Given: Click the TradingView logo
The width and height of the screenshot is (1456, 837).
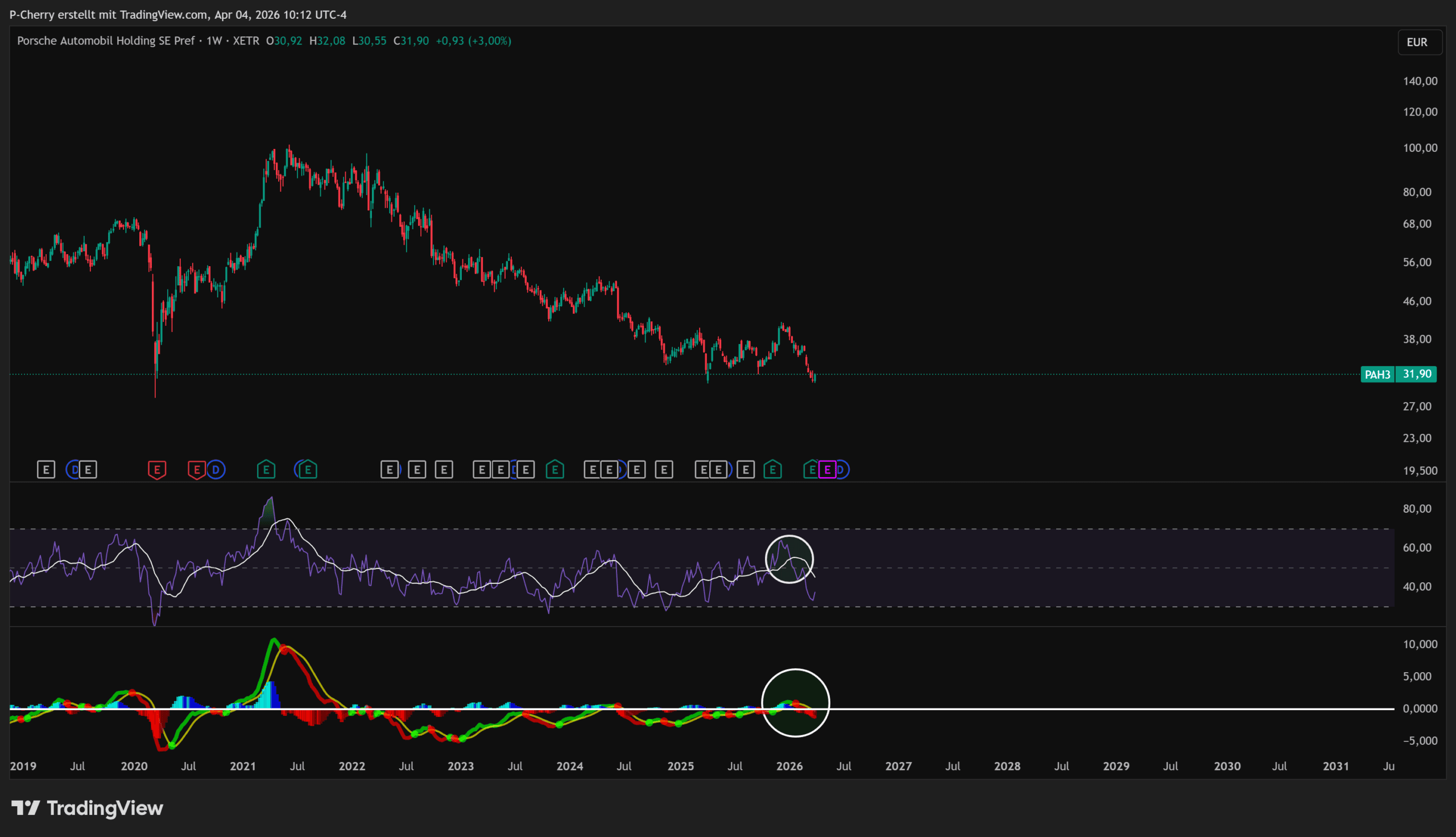Looking at the screenshot, I should click(88, 808).
